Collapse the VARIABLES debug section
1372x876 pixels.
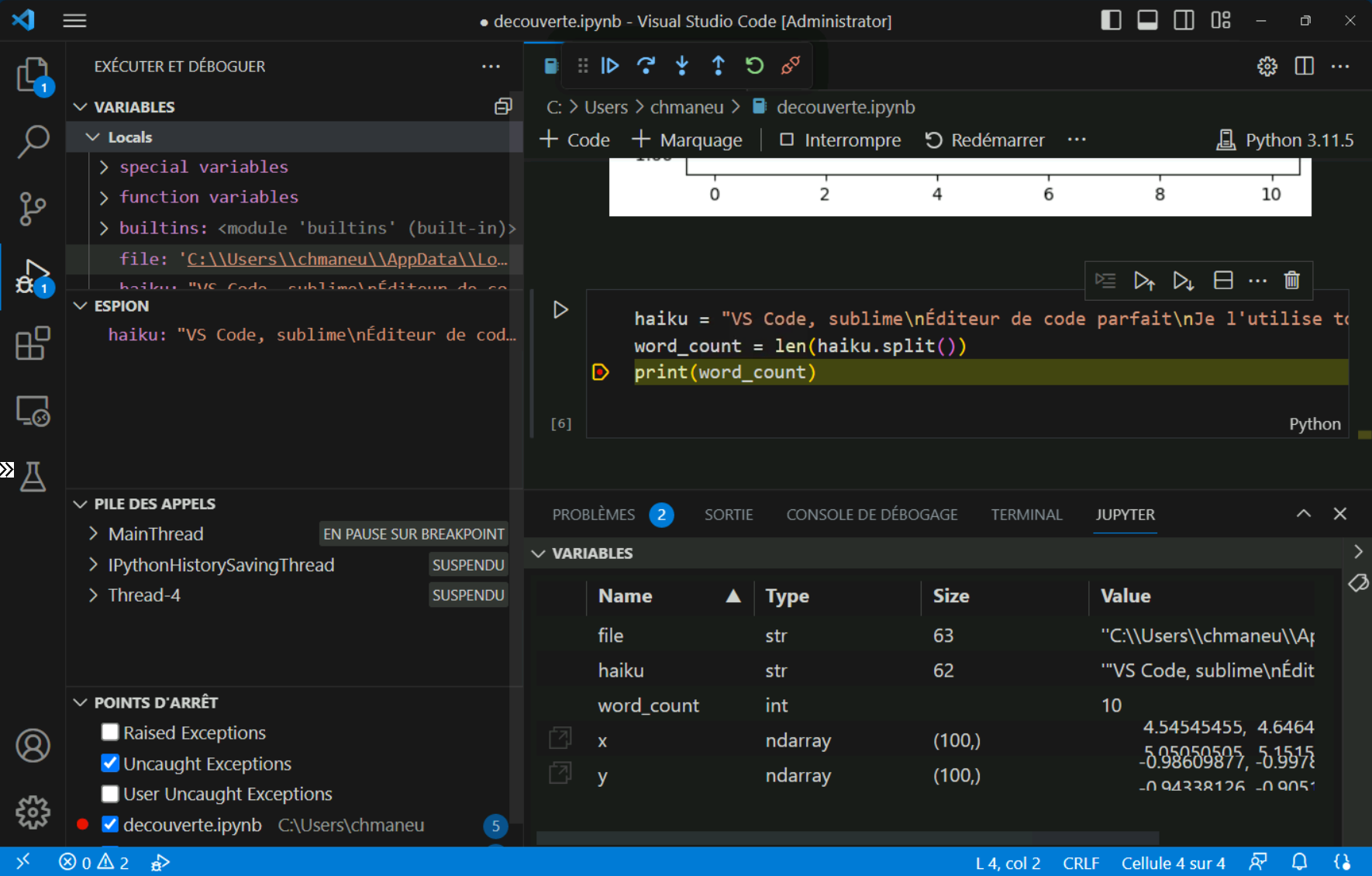80,107
